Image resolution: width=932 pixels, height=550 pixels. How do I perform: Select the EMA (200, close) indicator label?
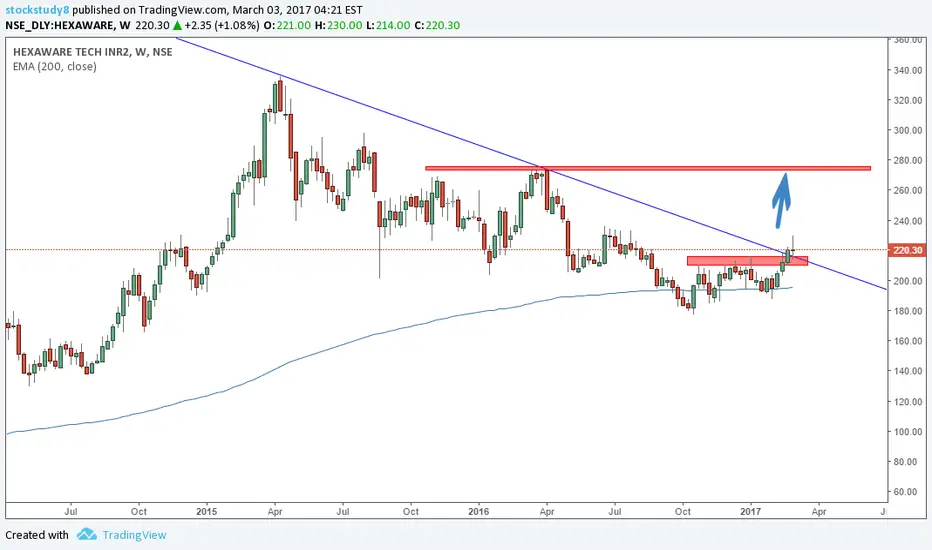pos(55,67)
